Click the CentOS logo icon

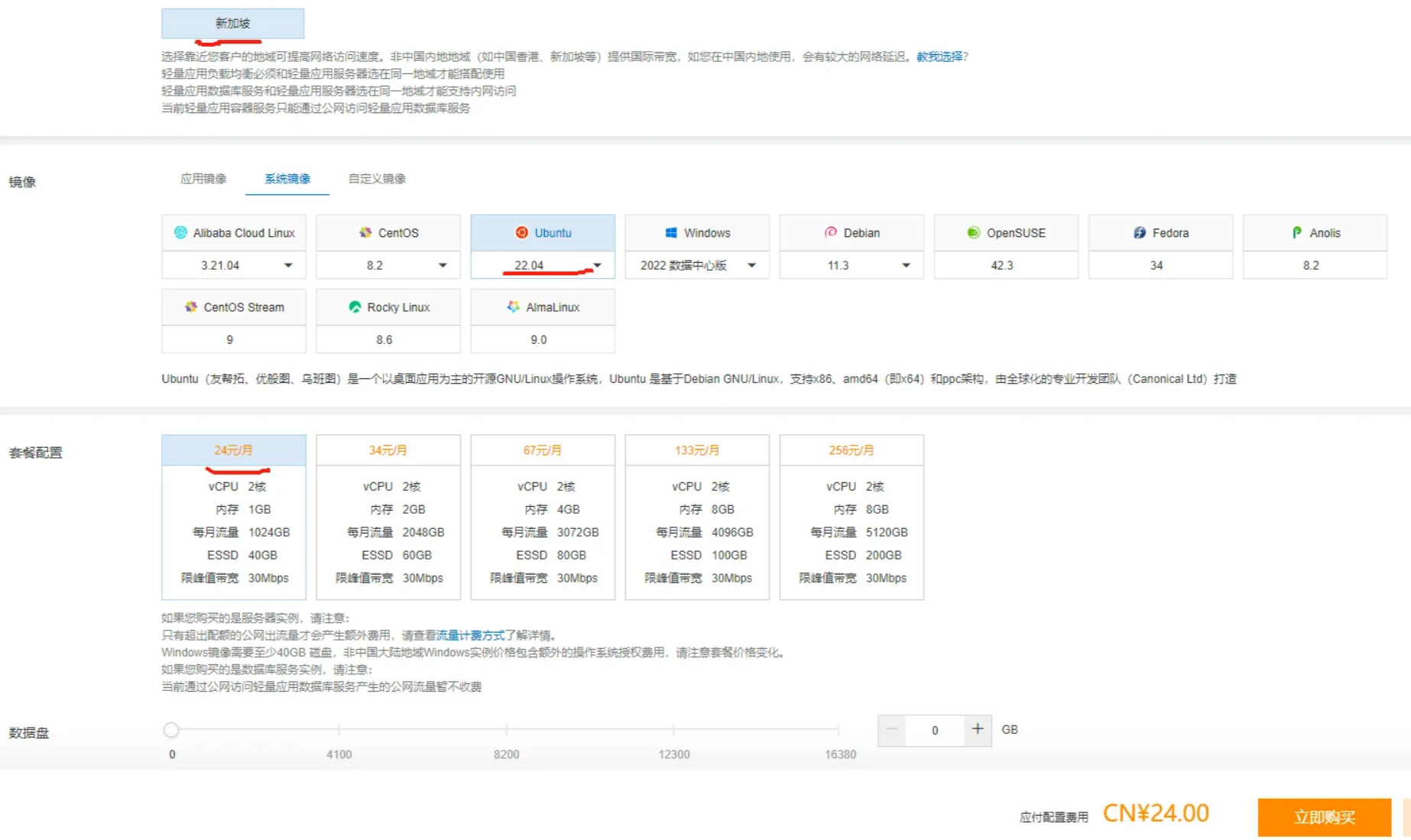pyautogui.click(x=365, y=232)
